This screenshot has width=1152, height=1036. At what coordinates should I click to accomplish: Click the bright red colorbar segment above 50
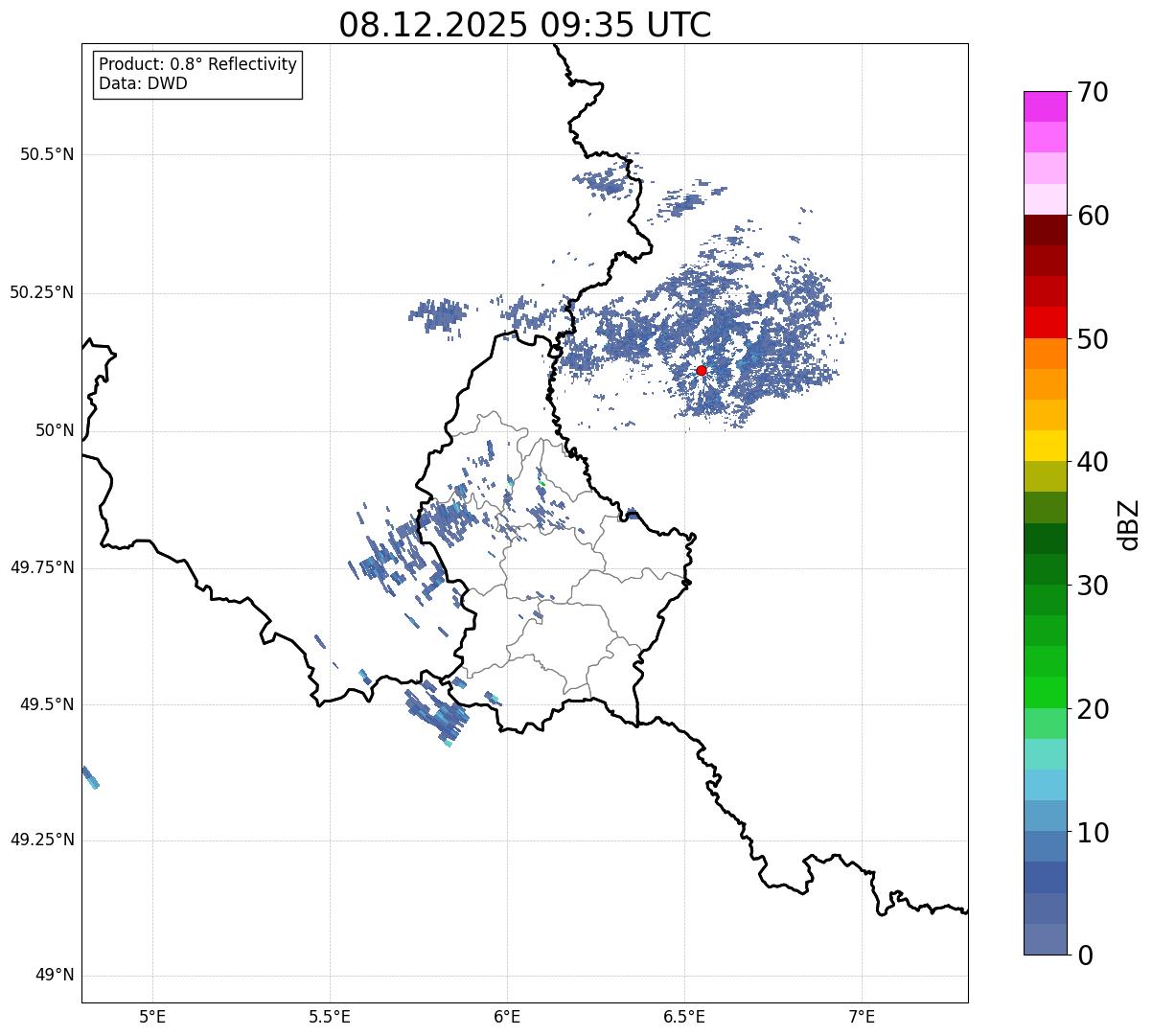click(x=1045, y=323)
